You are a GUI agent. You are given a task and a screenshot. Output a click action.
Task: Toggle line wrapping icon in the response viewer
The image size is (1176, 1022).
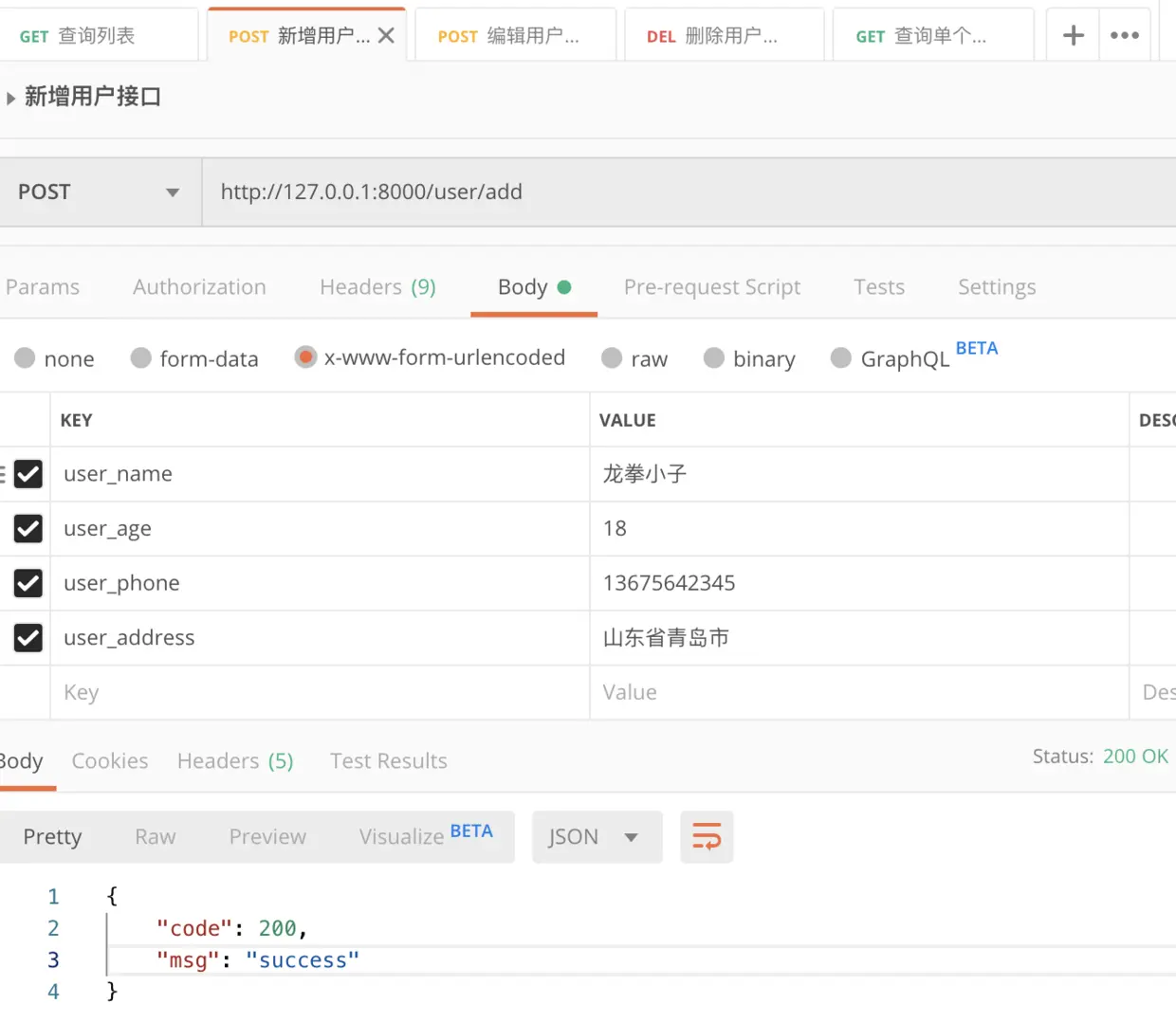point(706,837)
